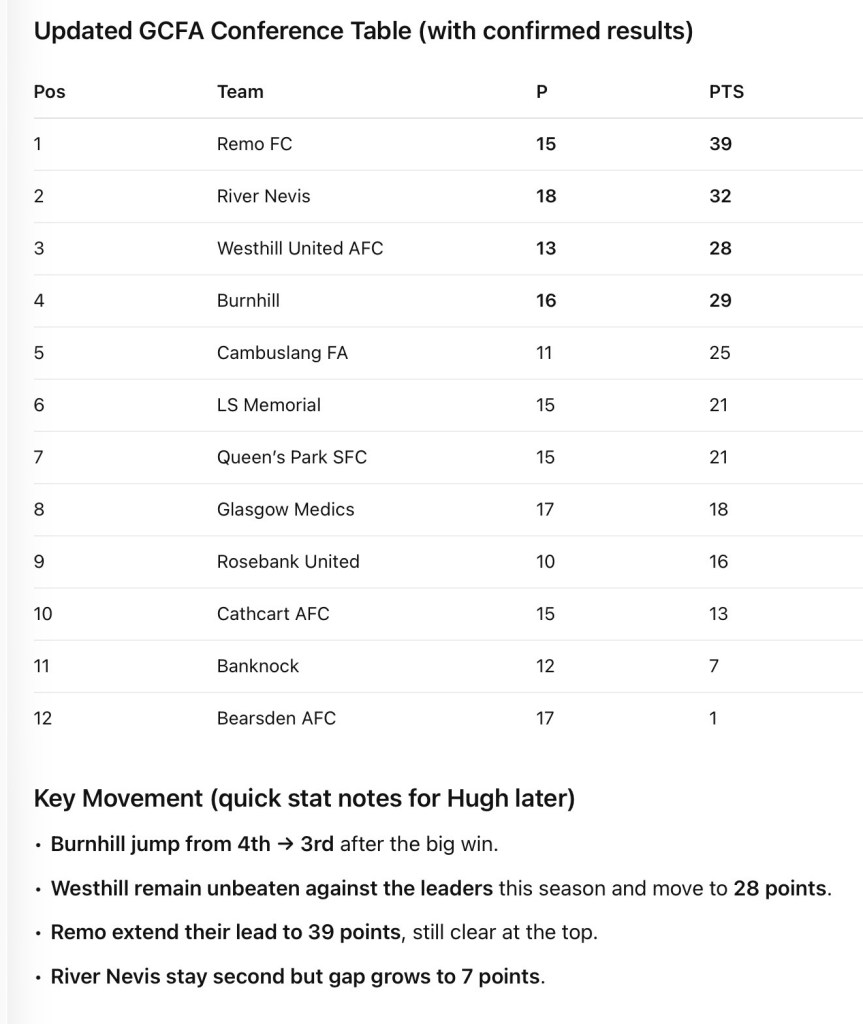The width and height of the screenshot is (863, 1024).
Task: Click Westhill United AFC in the table
Action: tap(299, 248)
